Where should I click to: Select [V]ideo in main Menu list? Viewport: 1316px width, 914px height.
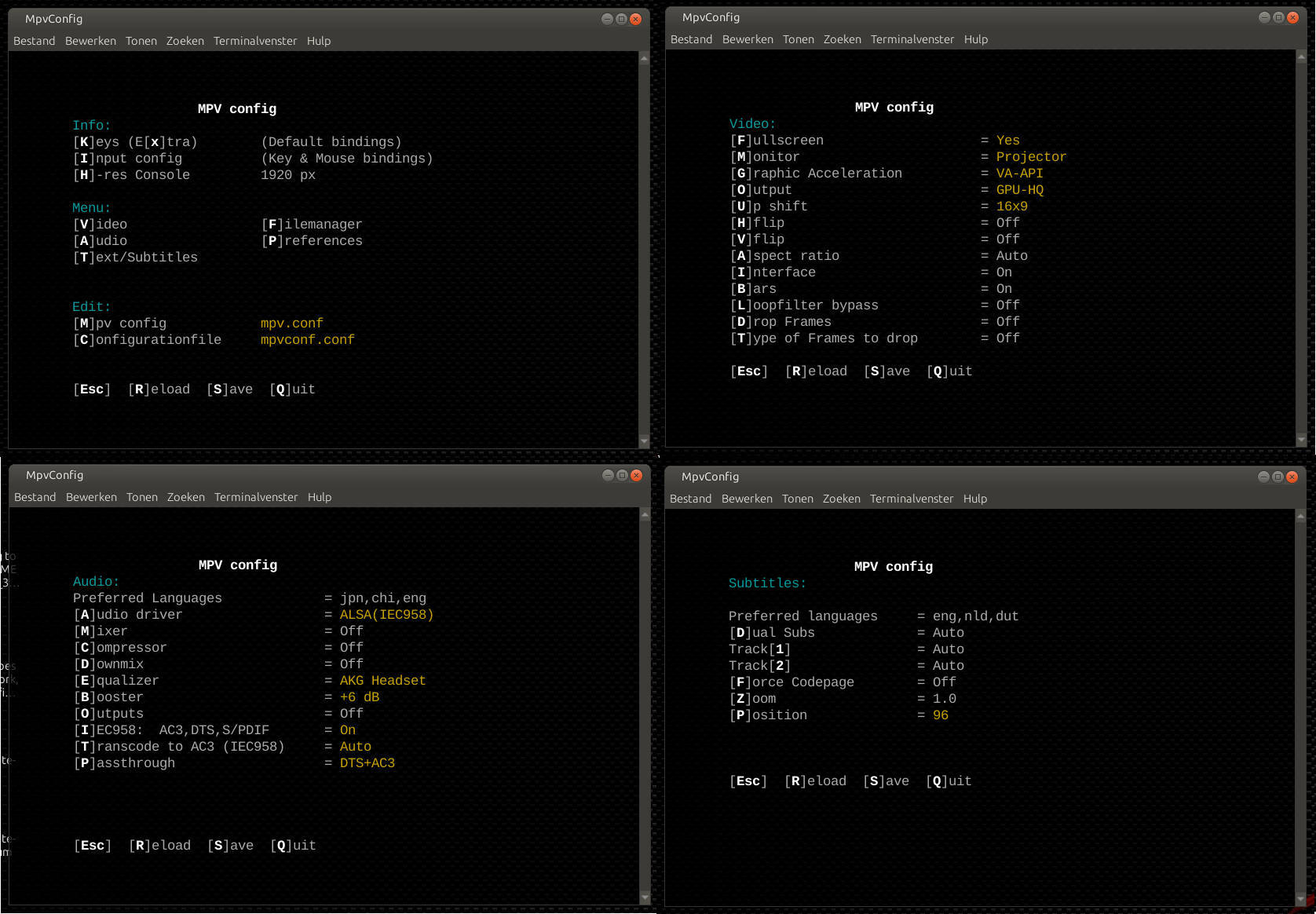pyautogui.click(x=100, y=225)
